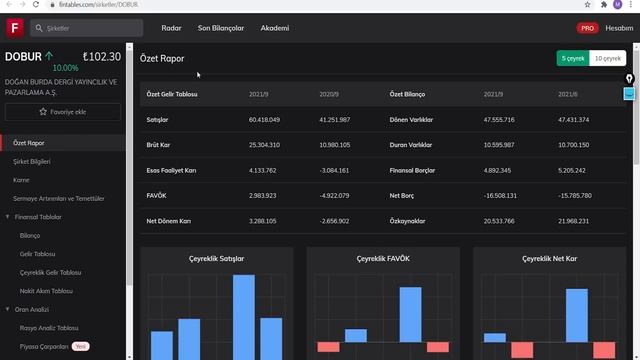640x360 pixels.
Task: Open browser extensions puzzle icon
Action: click(604, 4)
